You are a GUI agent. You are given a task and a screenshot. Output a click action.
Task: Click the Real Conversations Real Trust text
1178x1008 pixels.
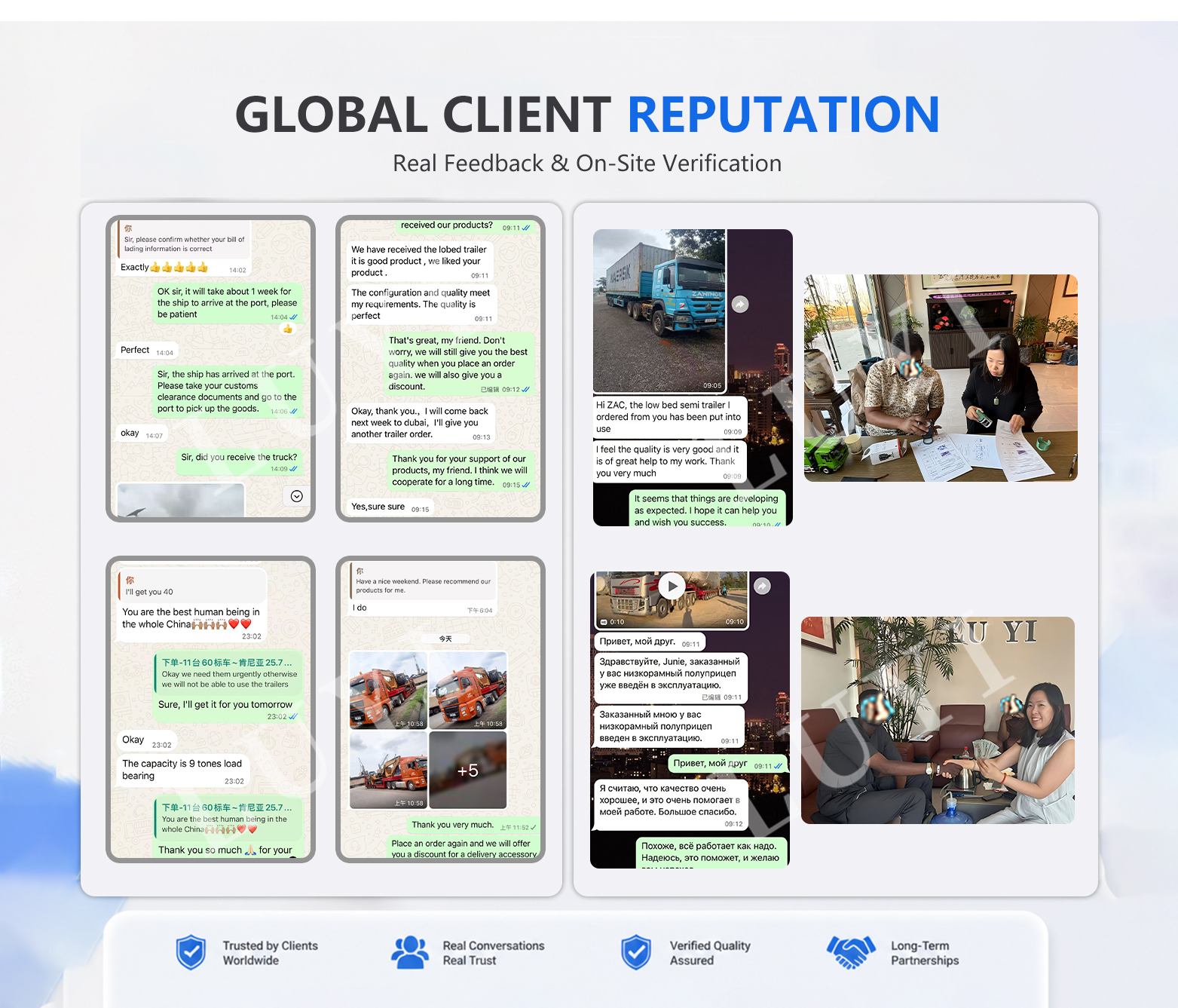click(493, 953)
